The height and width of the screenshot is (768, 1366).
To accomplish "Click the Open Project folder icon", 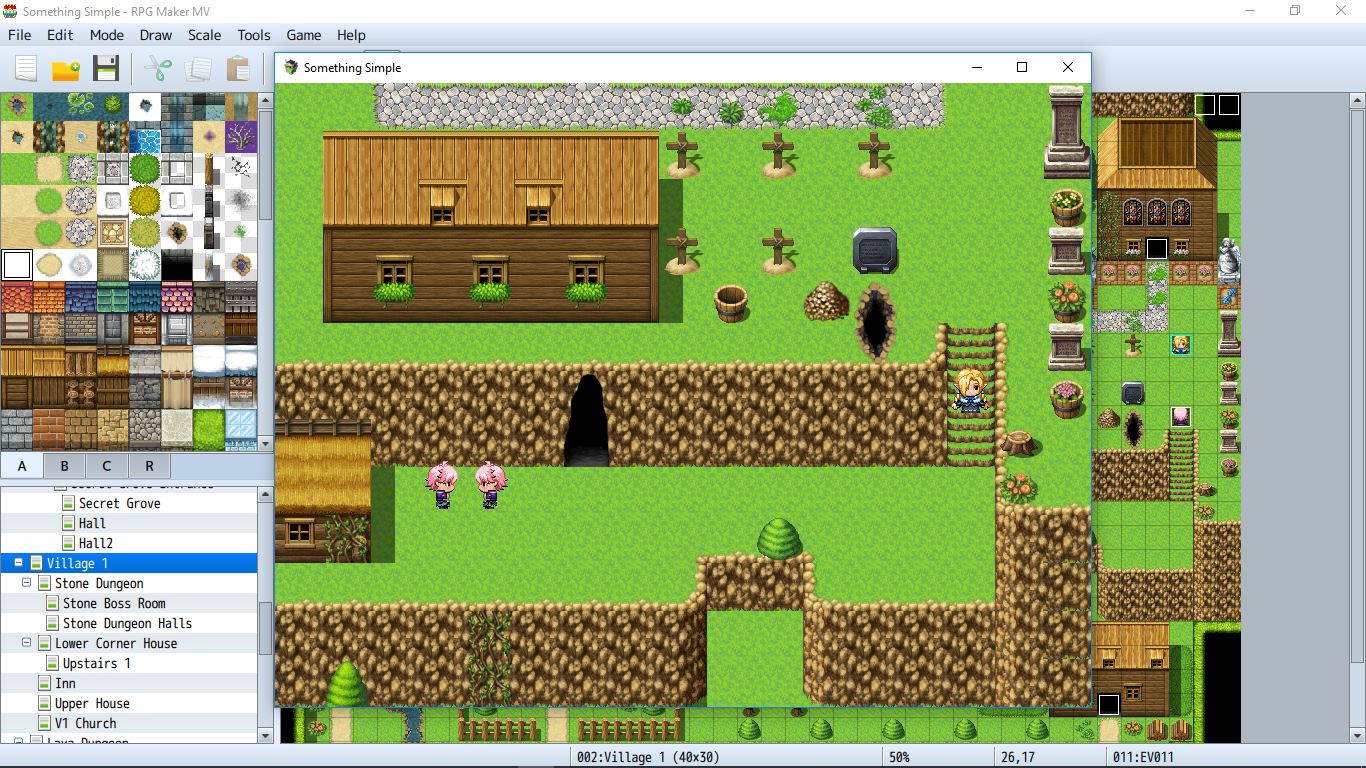I will 66,69.
